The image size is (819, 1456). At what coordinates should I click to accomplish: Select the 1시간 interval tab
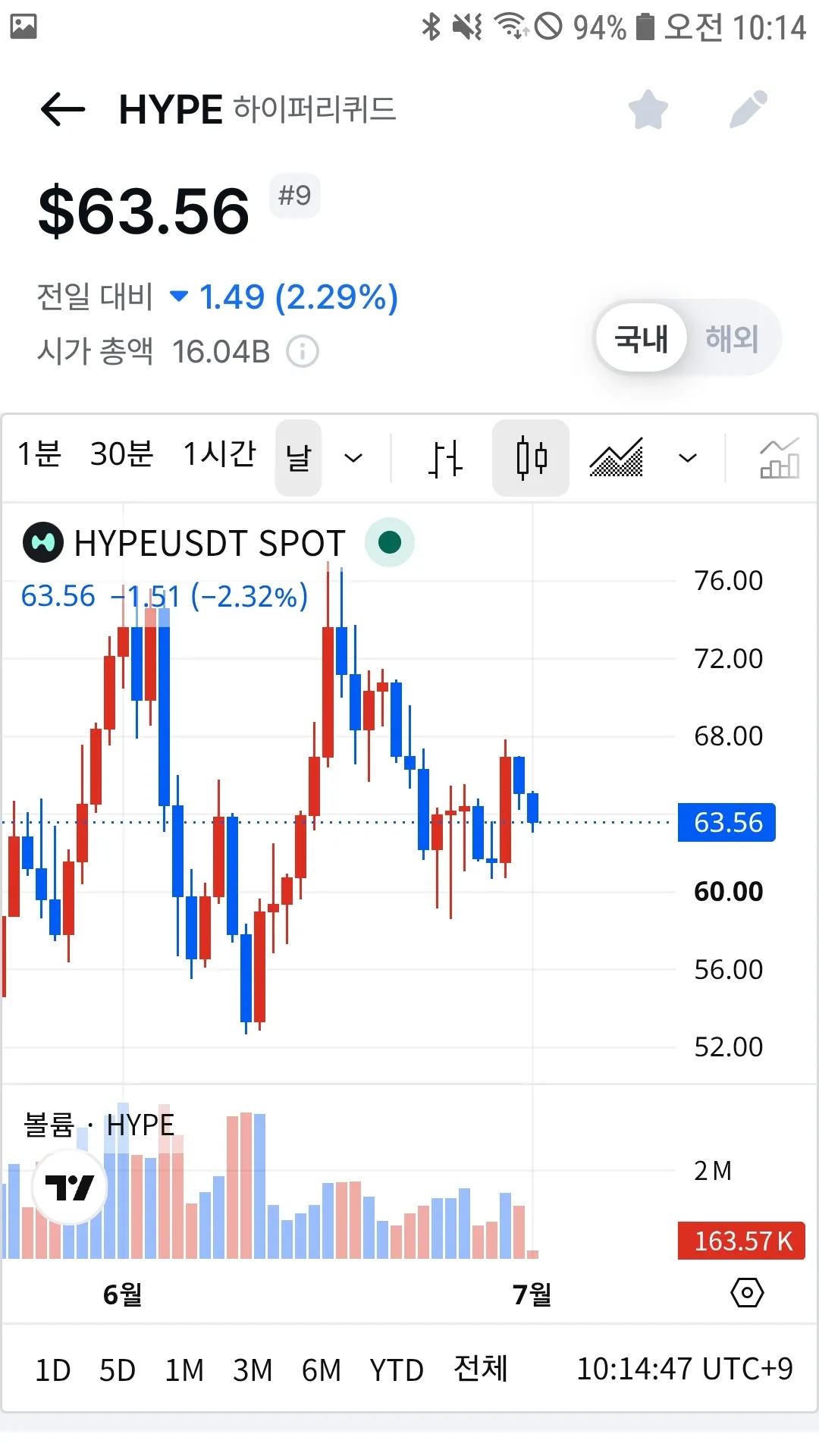[x=220, y=454]
